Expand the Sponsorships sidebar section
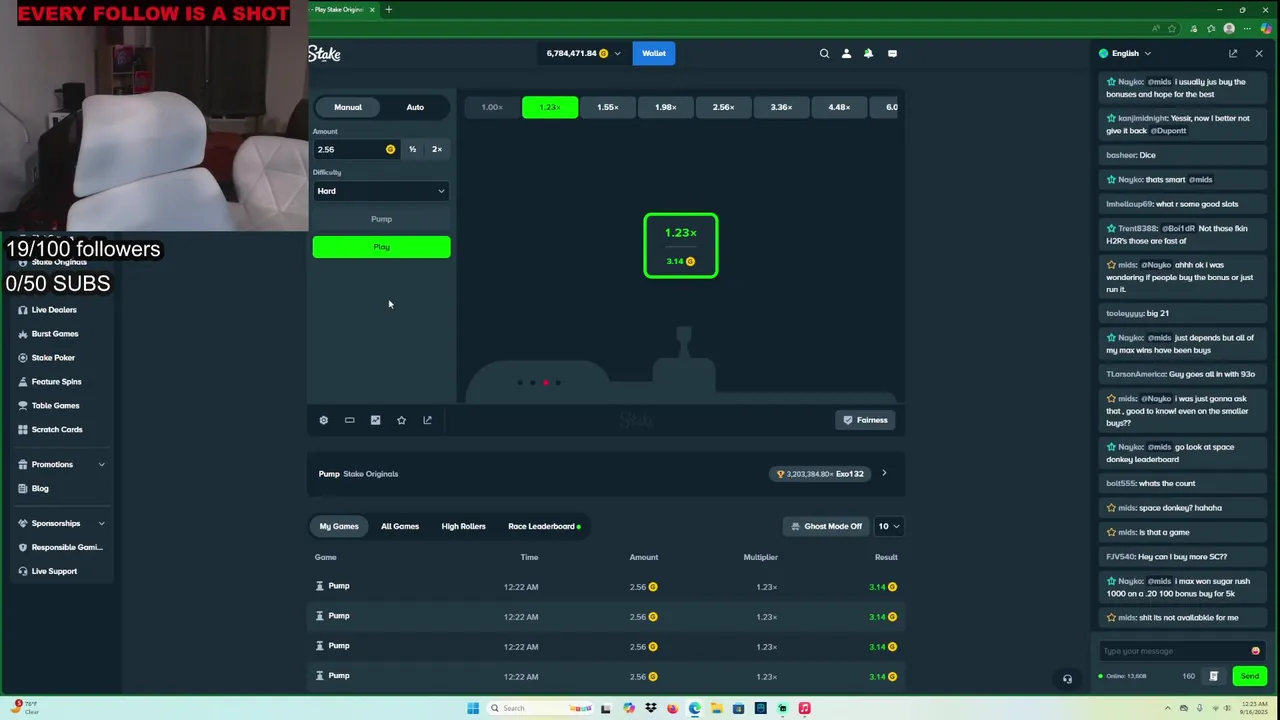Image resolution: width=1280 pixels, height=720 pixels. coord(60,523)
